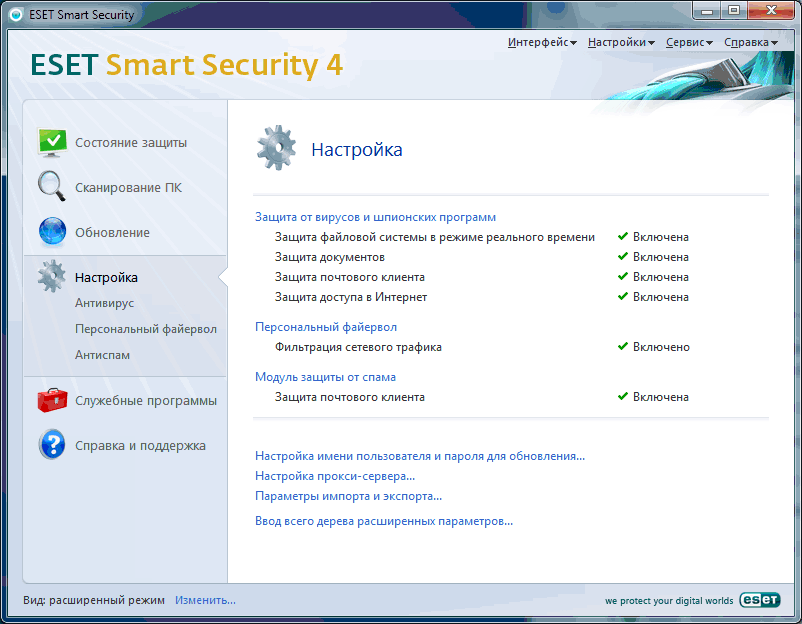
Task: Click the green checkmark protection status icon
Action: (52, 143)
